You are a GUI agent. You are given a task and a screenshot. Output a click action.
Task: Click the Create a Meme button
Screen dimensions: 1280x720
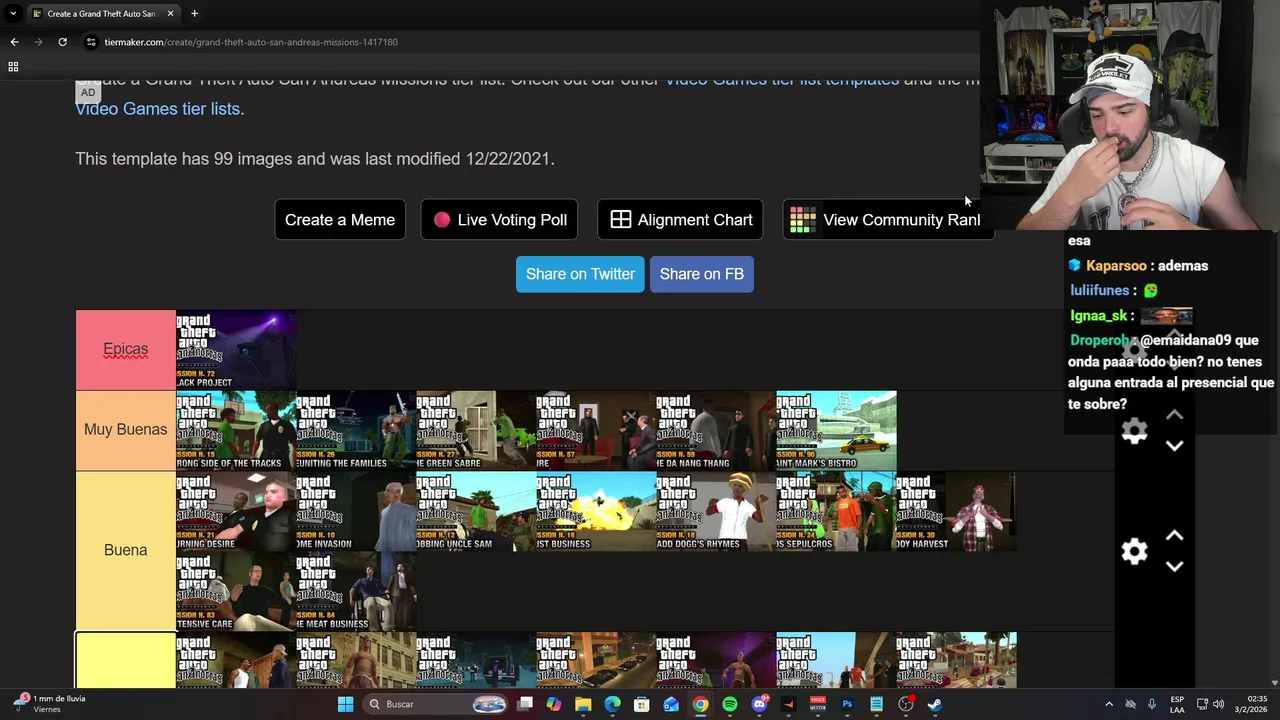coord(340,220)
